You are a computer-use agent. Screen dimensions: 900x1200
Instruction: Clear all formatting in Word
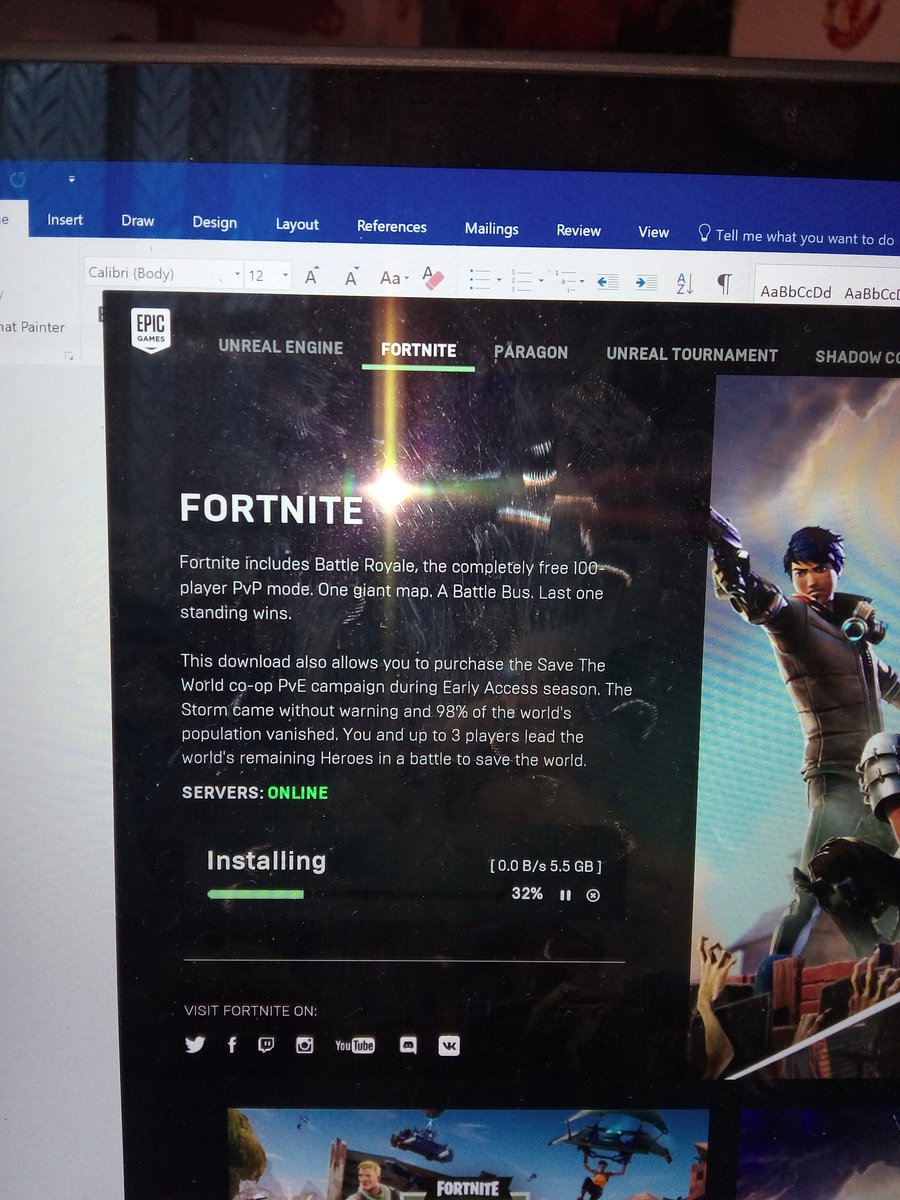coord(432,277)
